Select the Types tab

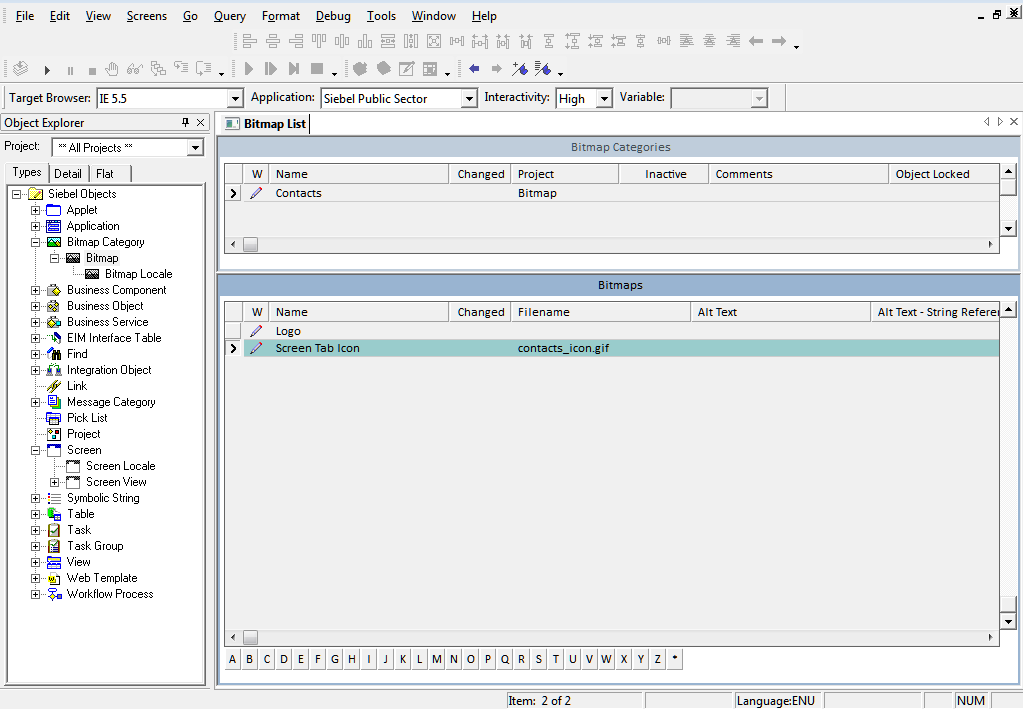click(x=27, y=172)
